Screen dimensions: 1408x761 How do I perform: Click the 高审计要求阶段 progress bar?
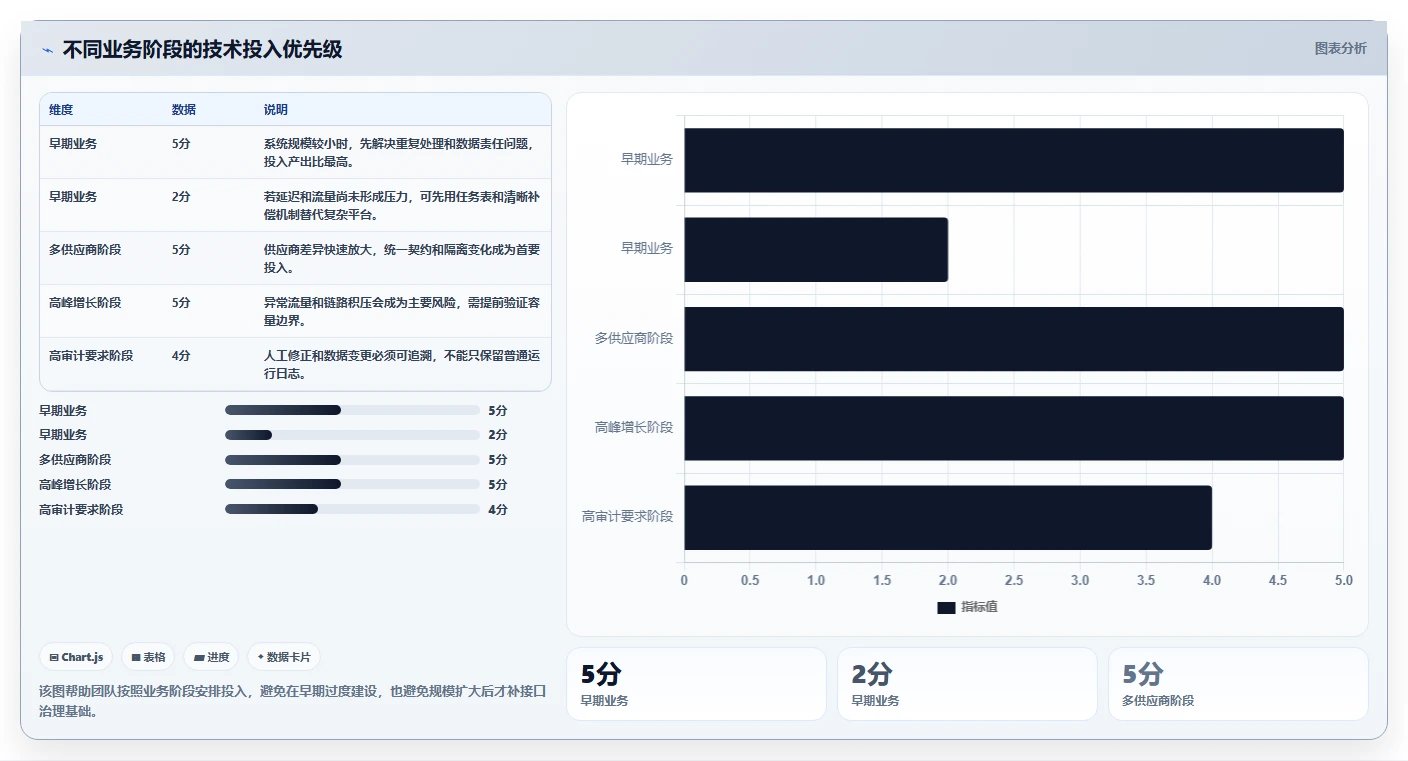point(352,509)
